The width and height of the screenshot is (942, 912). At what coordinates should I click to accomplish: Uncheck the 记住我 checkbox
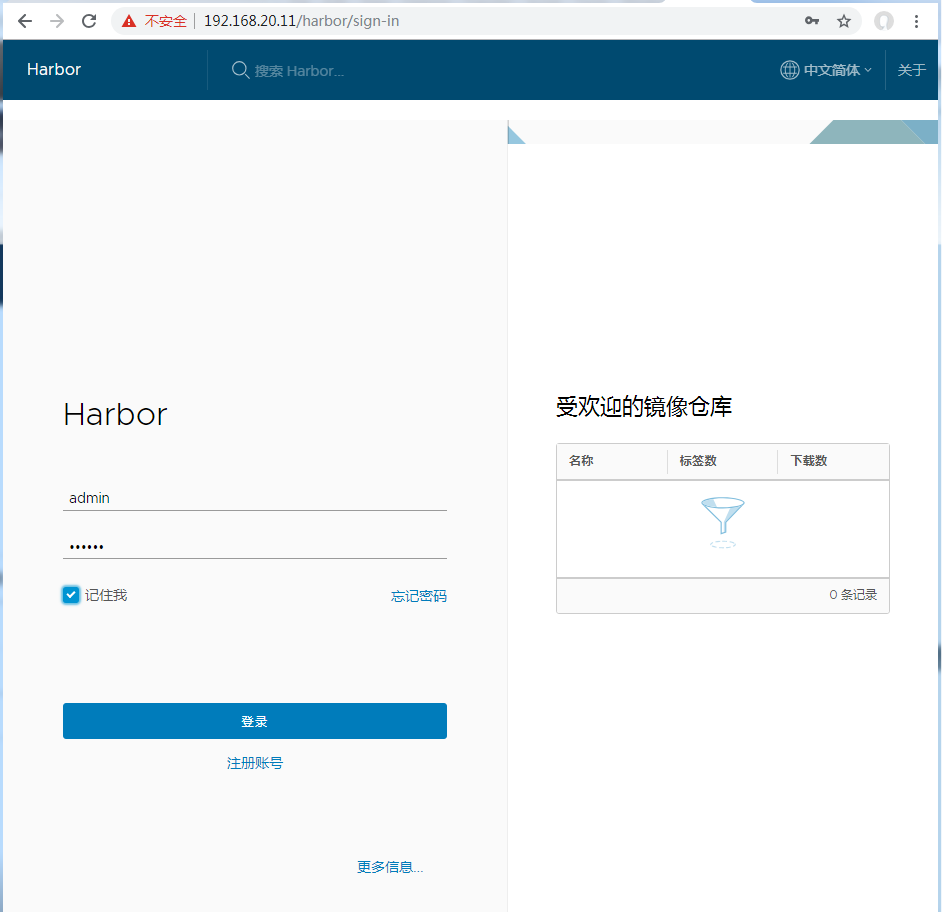[x=71, y=595]
